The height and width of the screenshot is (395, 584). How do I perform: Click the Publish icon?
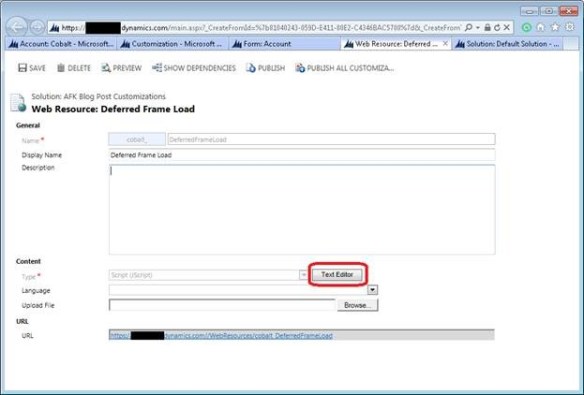pos(251,68)
